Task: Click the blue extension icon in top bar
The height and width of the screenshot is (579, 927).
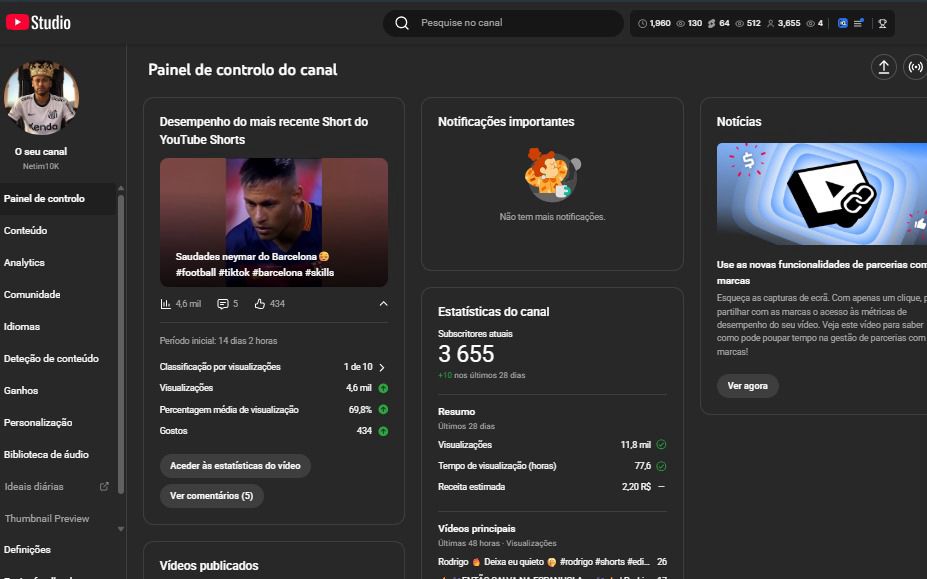Action: pyautogui.click(x=843, y=23)
